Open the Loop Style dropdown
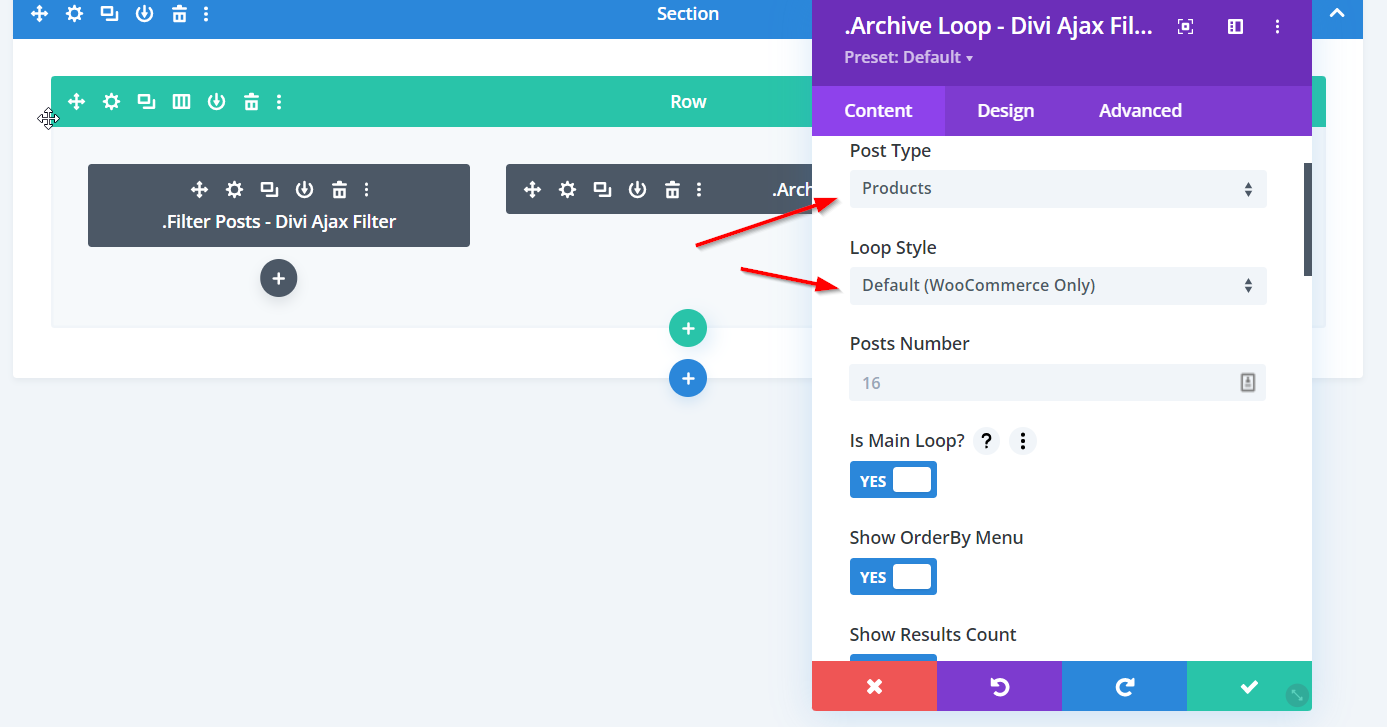The height and width of the screenshot is (727, 1387). click(1058, 286)
